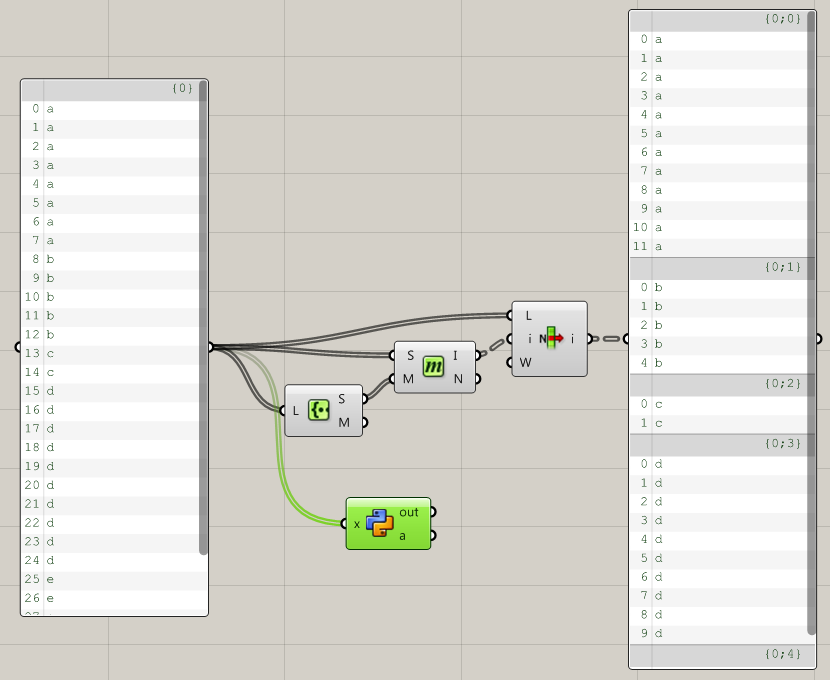
Task: Select row 9 'd' under {0;3} in right panel
Action: [719, 633]
